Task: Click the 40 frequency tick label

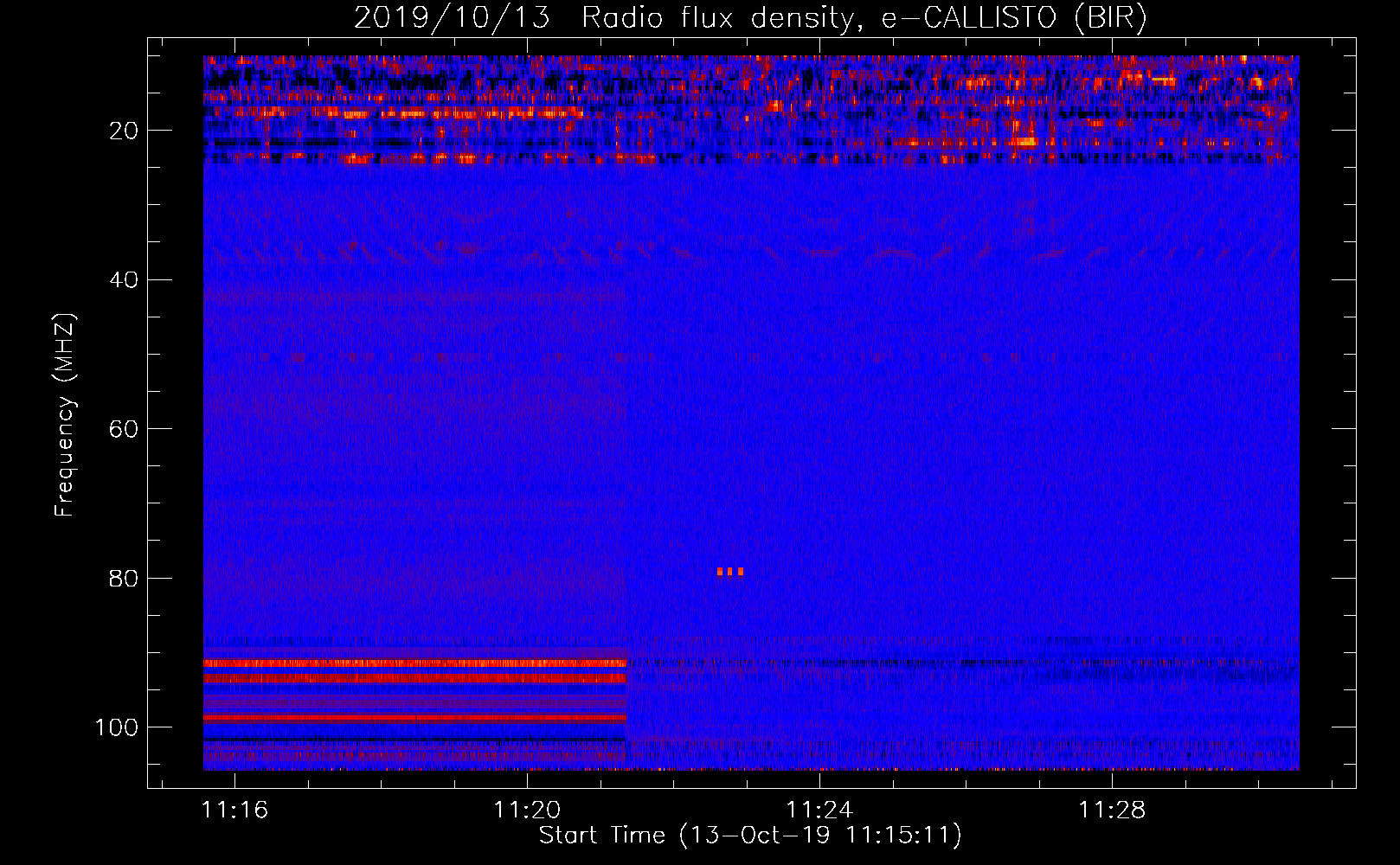Action: [125, 280]
